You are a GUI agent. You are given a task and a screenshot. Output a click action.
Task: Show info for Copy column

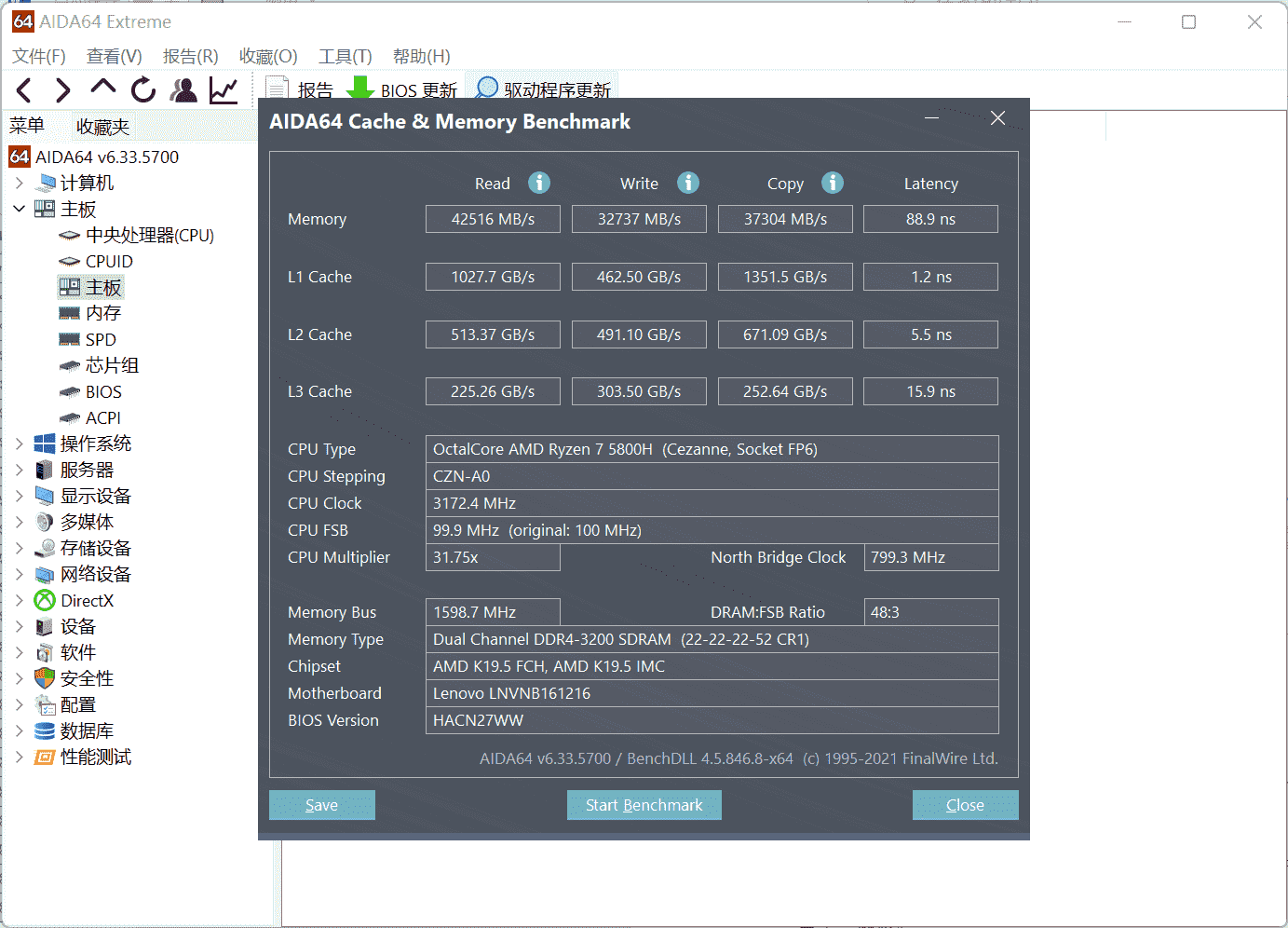(833, 183)
